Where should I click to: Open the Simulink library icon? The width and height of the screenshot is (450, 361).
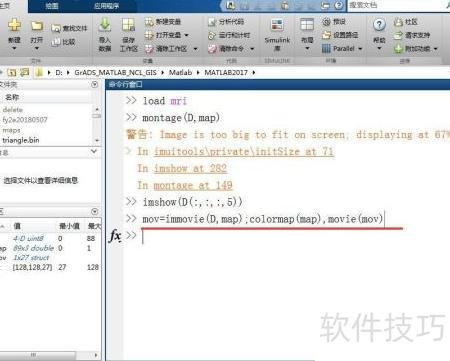(277, 26)
